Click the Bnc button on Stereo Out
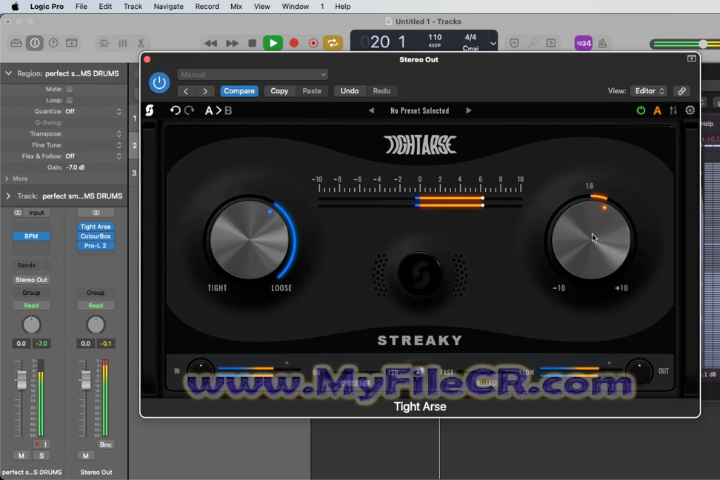 [106, 444]
